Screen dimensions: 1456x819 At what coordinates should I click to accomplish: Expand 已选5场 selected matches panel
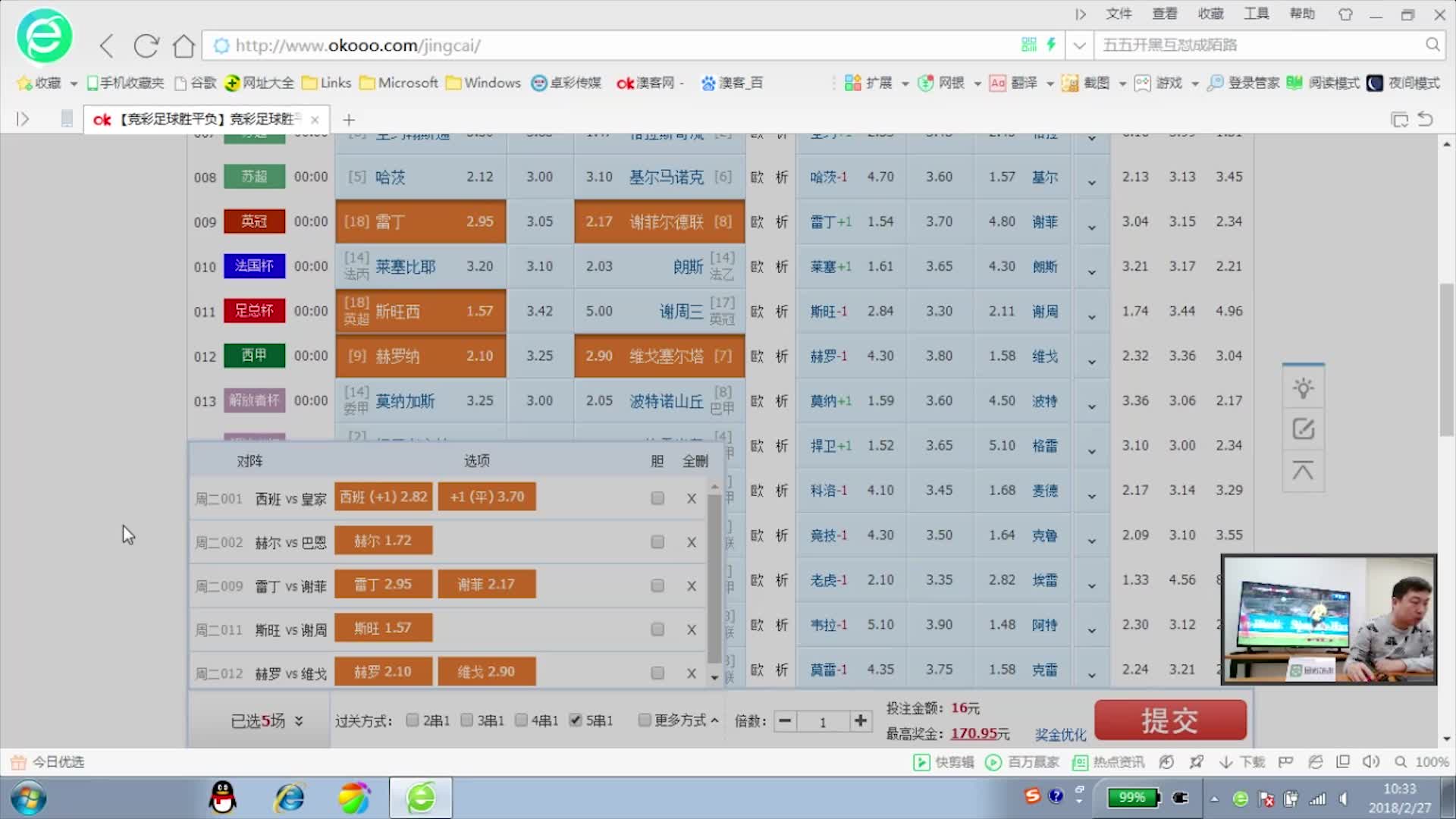click(x=267, y=720)
